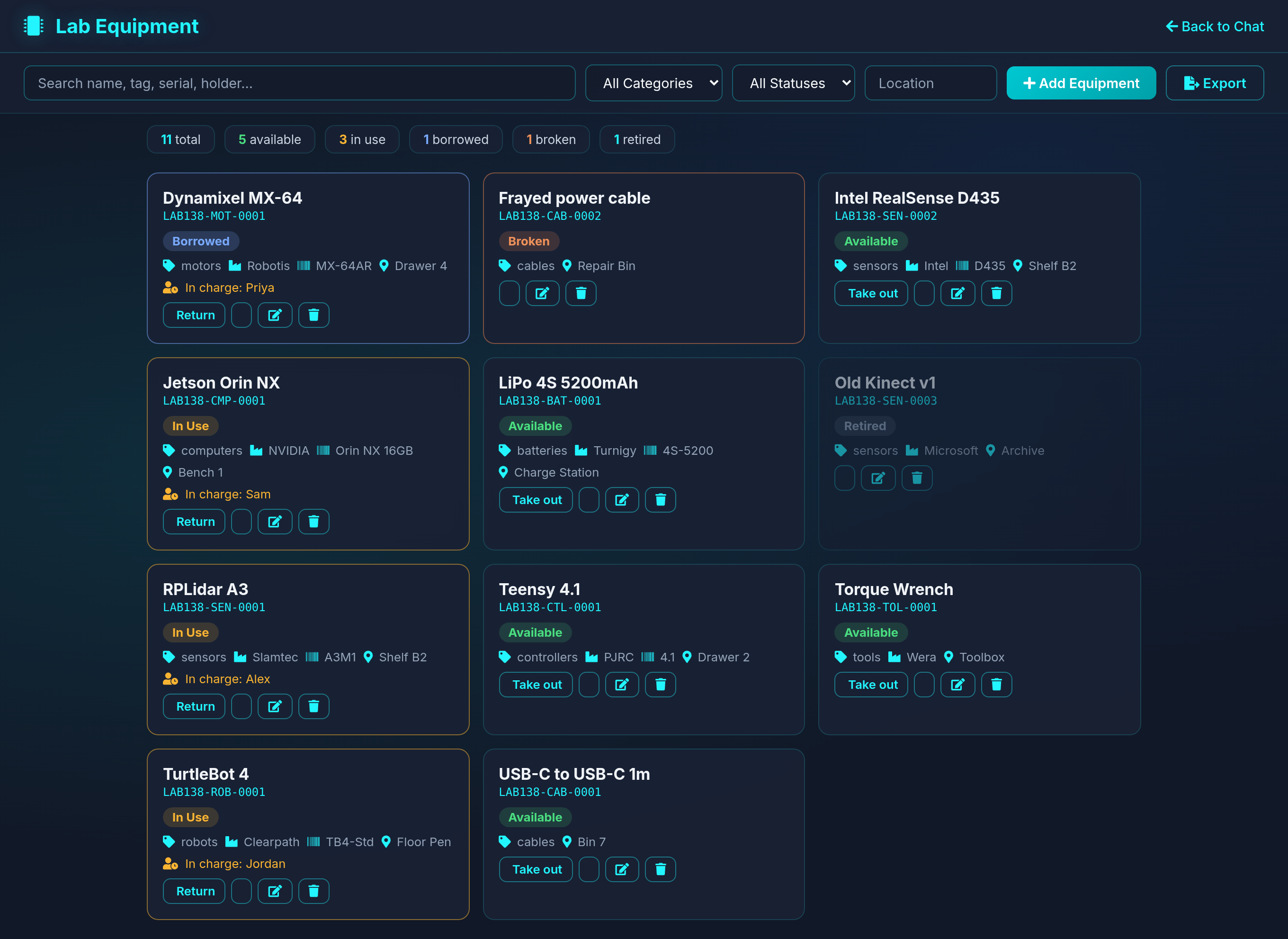Delete the LiPo 4S 5200mAh battery
The height and width of the screenshot is (939, 1288).
pos(660,500)
